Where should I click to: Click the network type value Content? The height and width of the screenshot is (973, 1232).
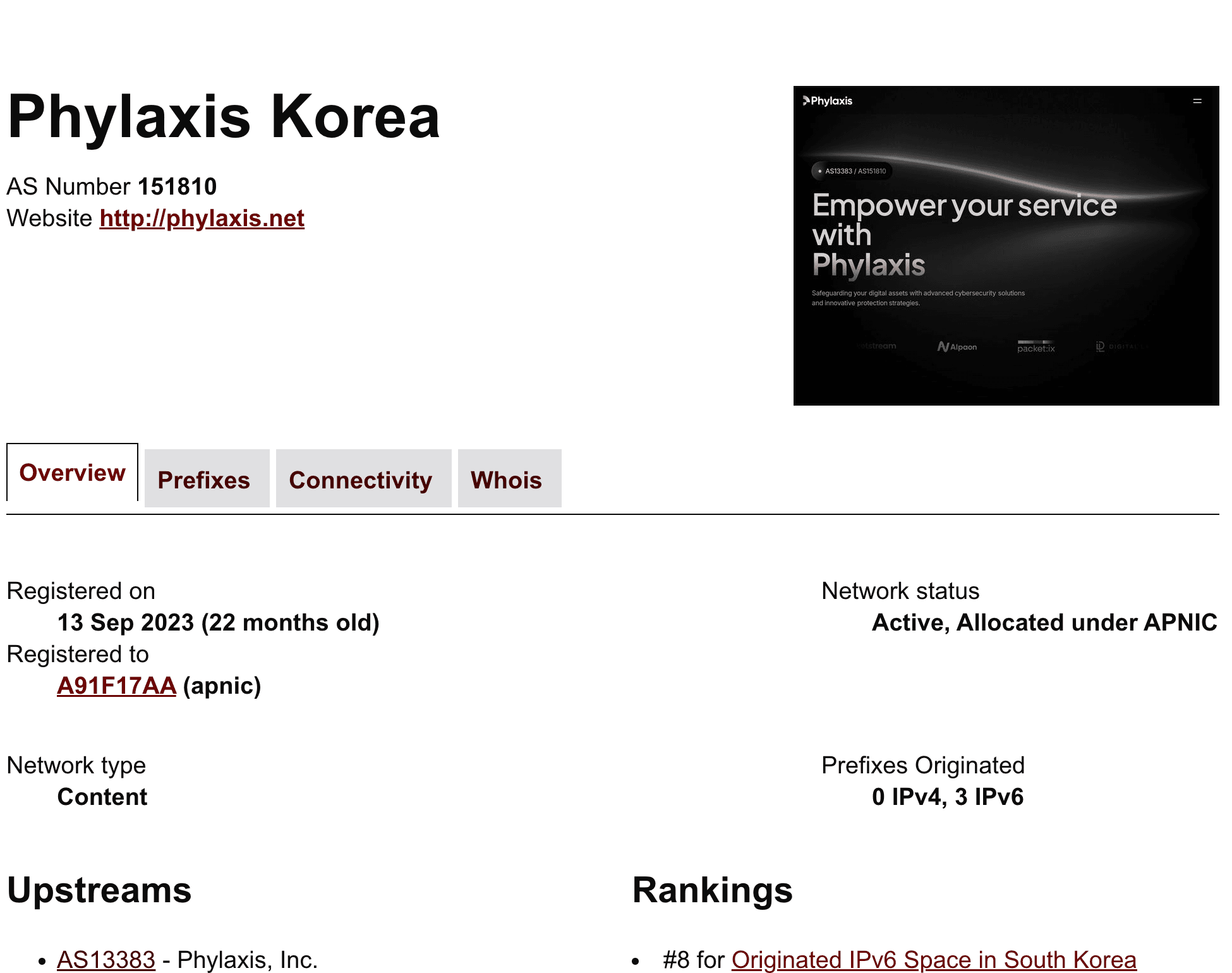[102, 797]
